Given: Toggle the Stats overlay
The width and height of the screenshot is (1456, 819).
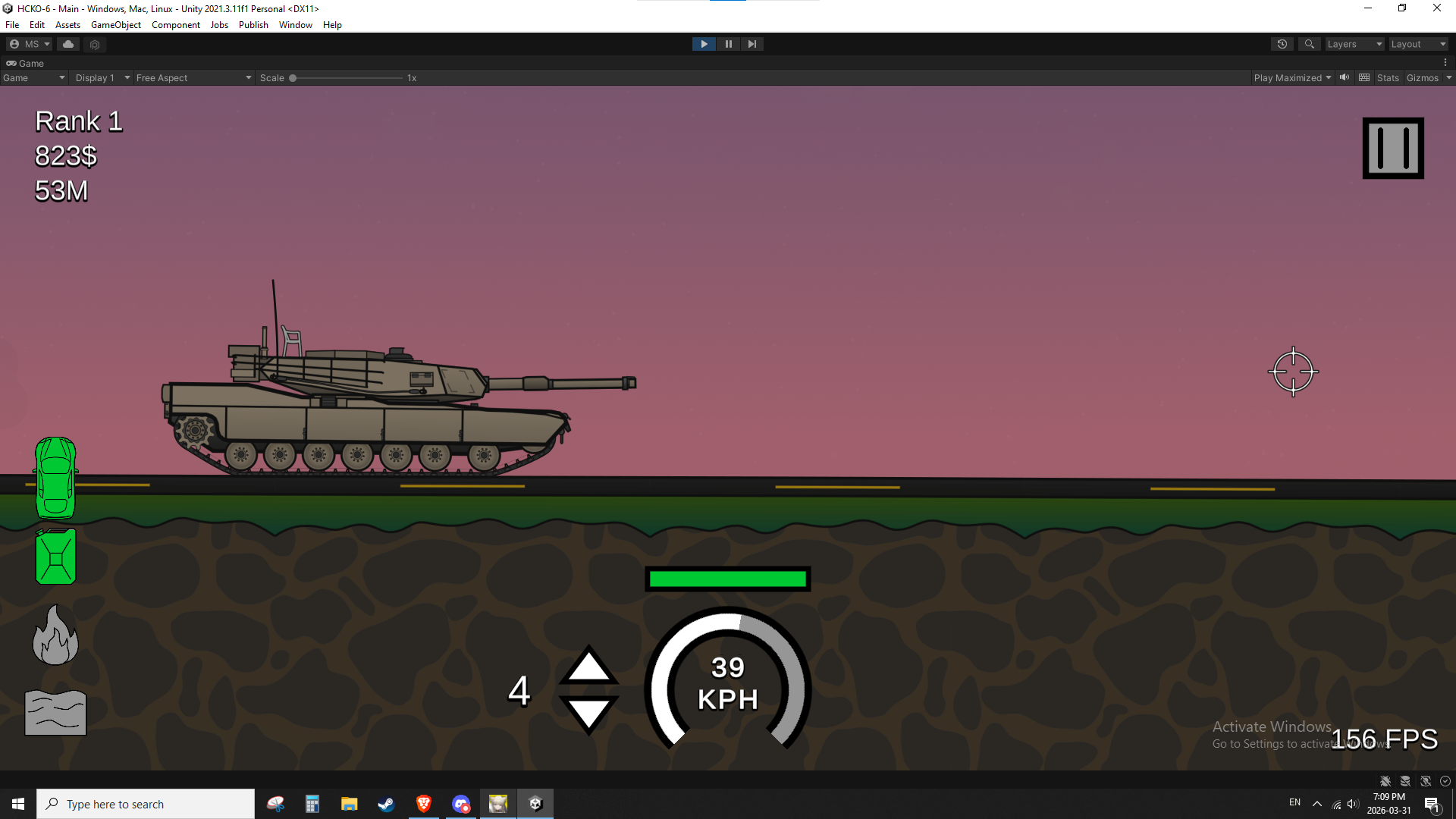Looking at the screenshot, I should [x=1388, y=77].
